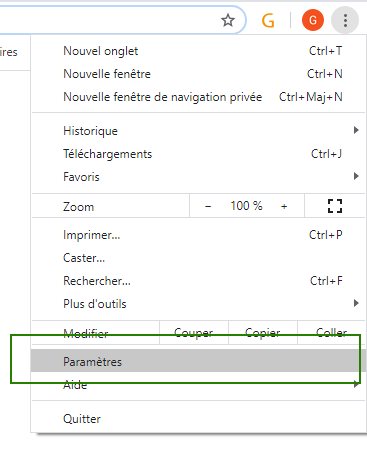
Task: Click the Copier button
Action: pos(263,333)
